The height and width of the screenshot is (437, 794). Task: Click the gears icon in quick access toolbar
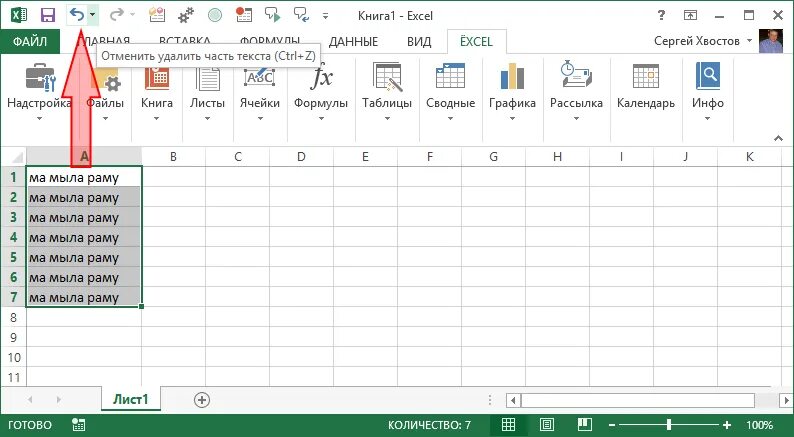coord(186,16)
